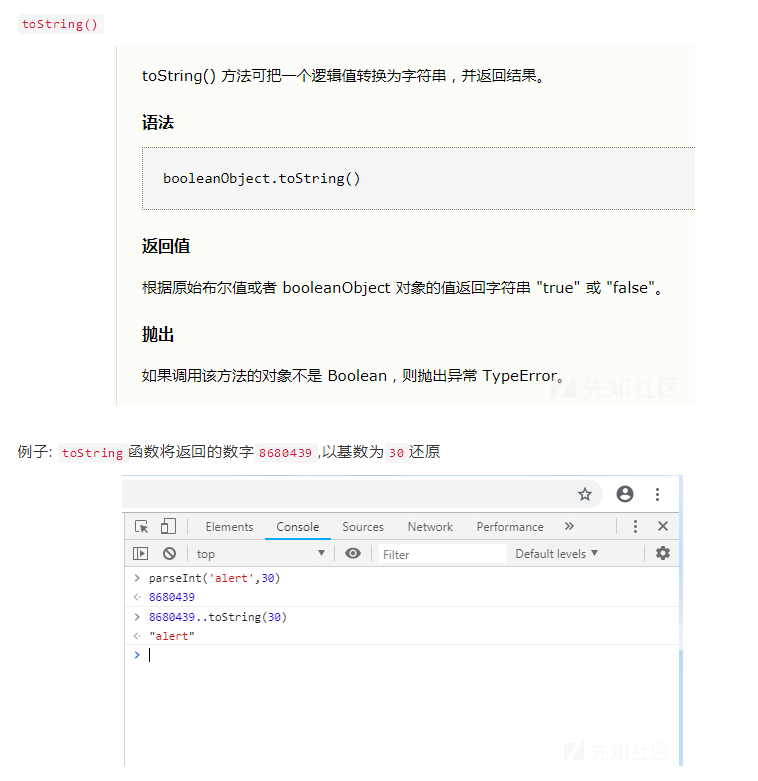
Task: Open the Chrome profile avatar menu
Action: click(x=625, y=494)
